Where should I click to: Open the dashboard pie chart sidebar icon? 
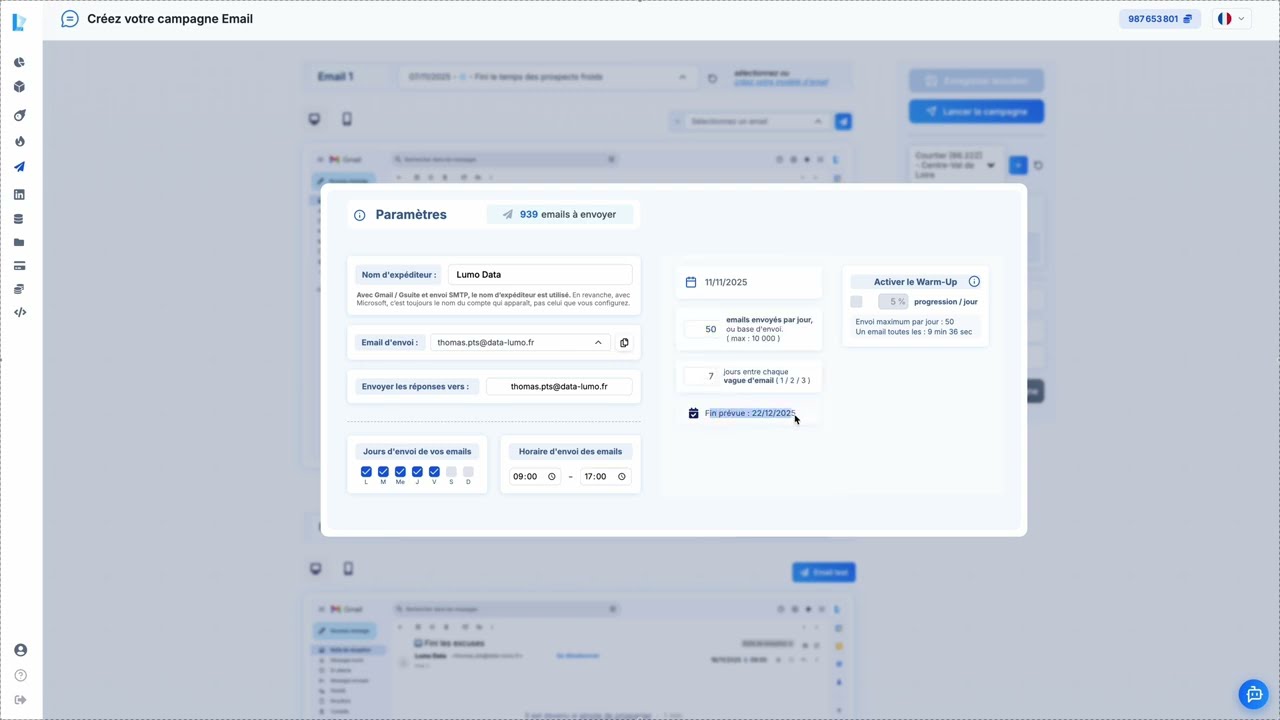(20, 63)
